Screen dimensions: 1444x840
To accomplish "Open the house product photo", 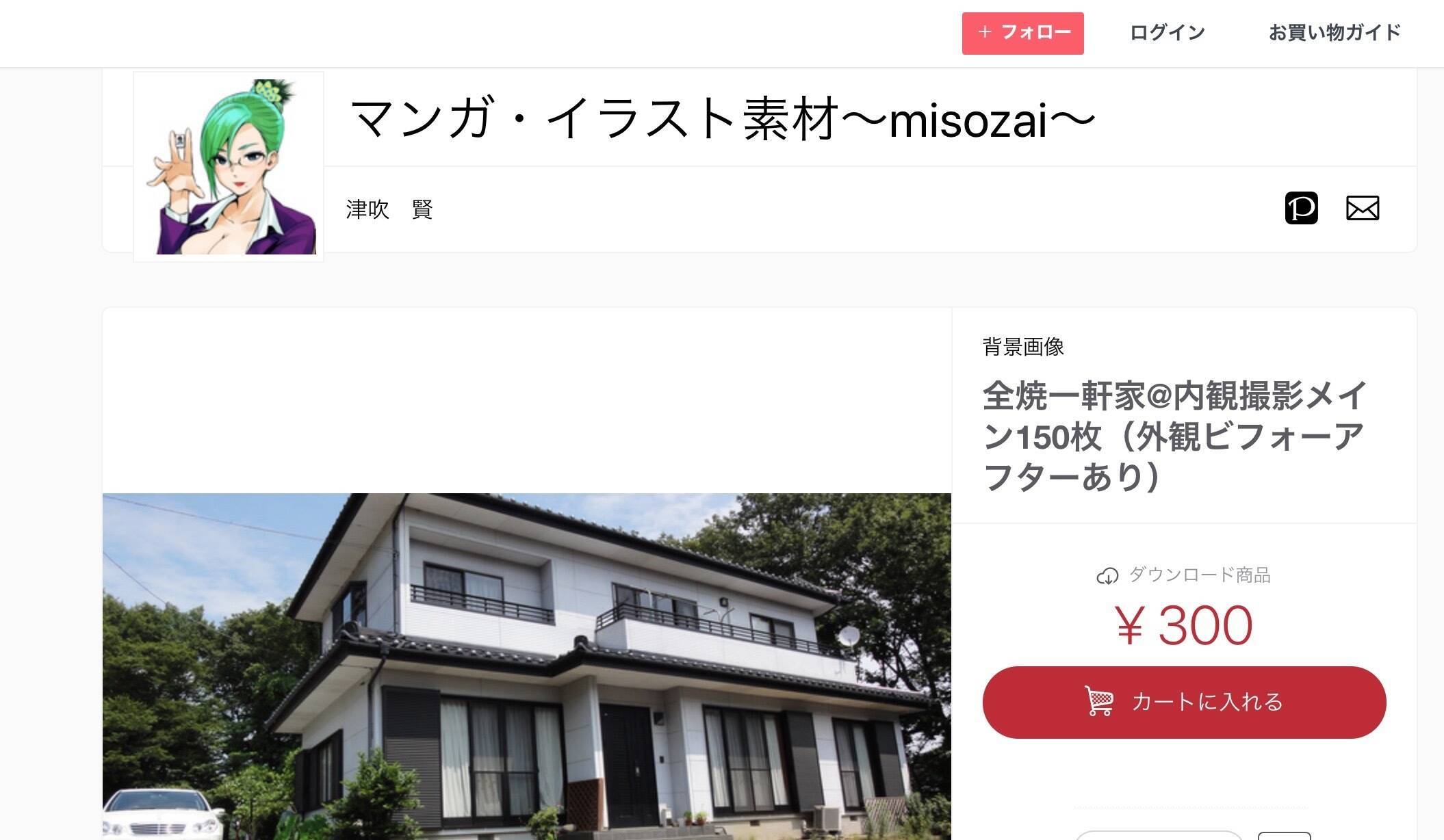I will click(x=527, y=666).
